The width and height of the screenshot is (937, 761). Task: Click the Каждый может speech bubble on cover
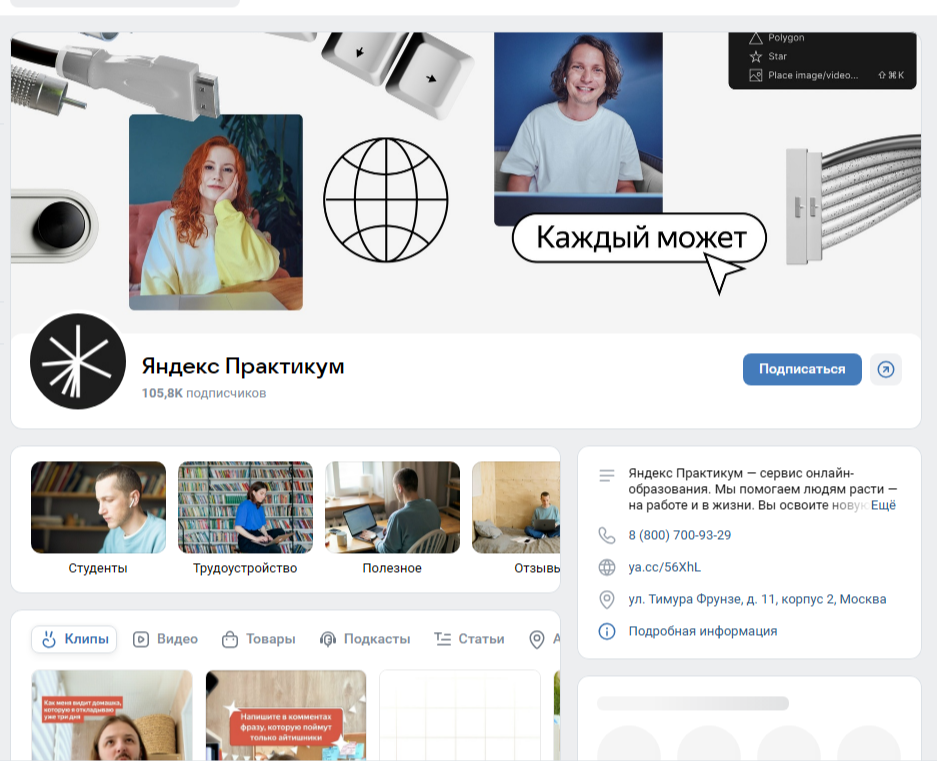[x=639, y=238]
